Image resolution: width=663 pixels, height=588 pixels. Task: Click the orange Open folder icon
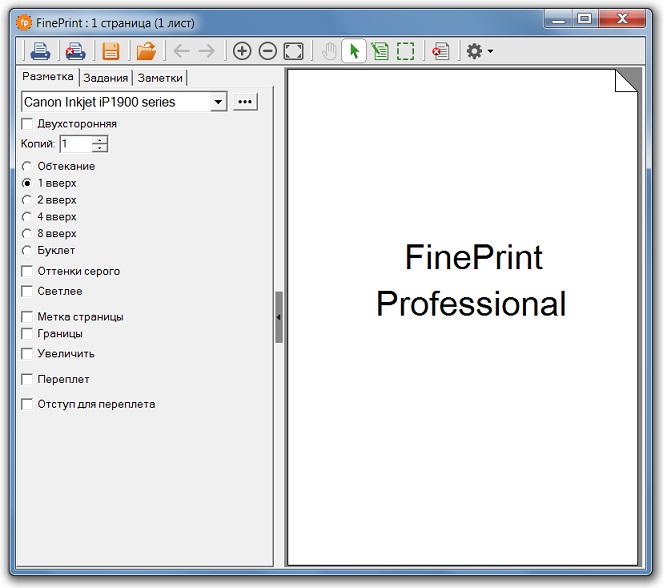pos(146,51)
